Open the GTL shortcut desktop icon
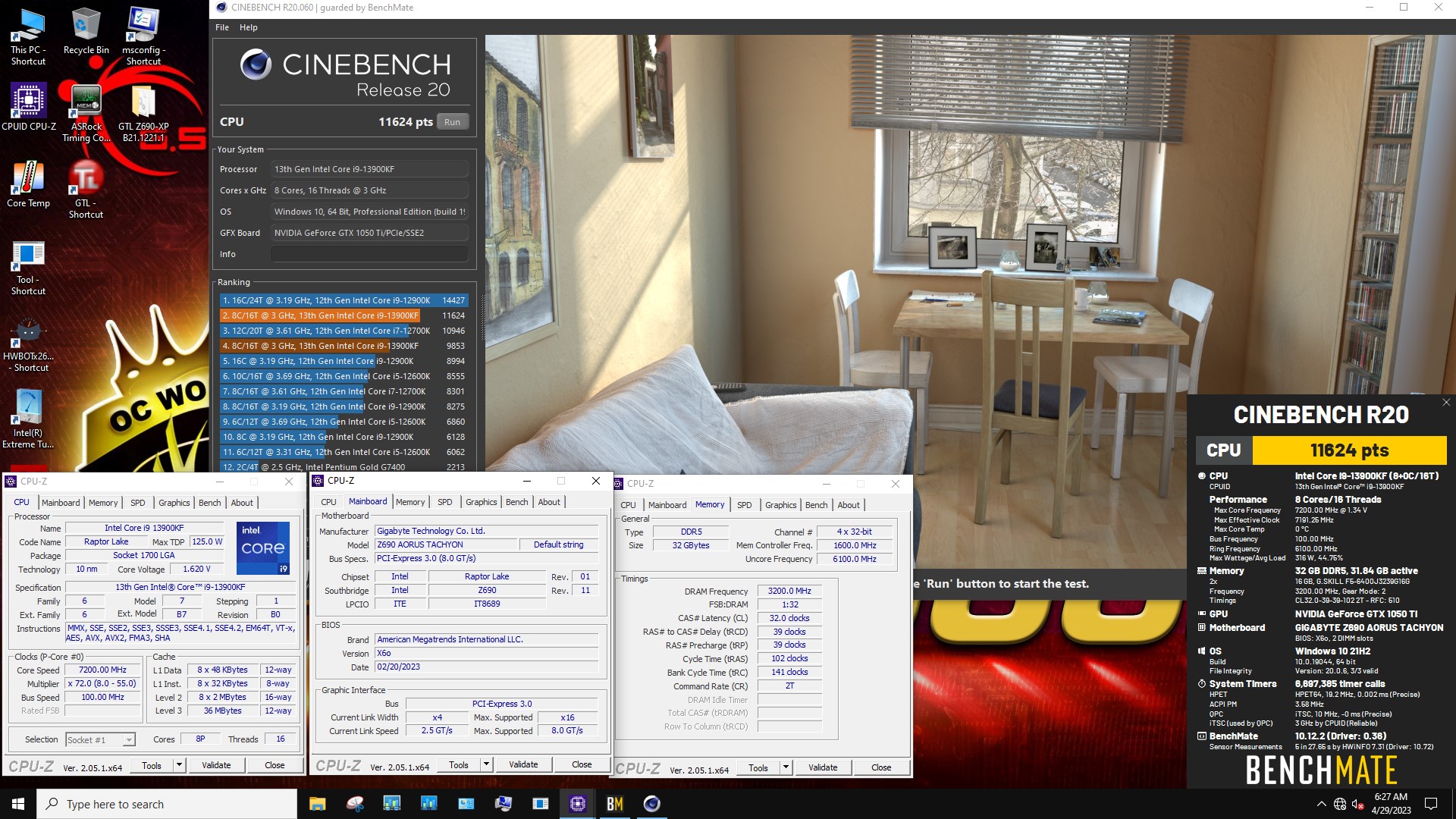Viewport: 1456px width, 819px height. pos(86,190)
